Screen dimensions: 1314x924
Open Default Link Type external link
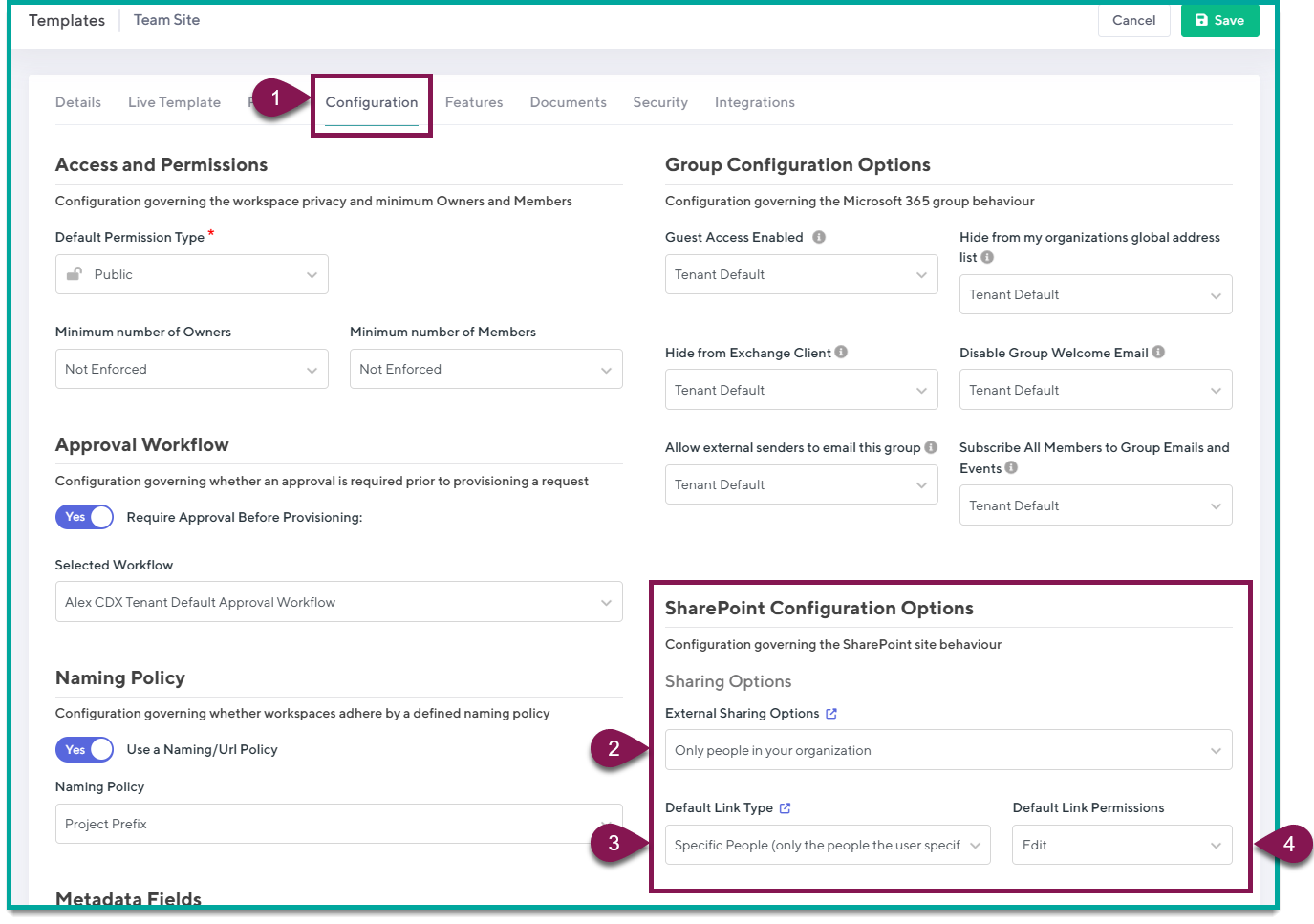786,807
